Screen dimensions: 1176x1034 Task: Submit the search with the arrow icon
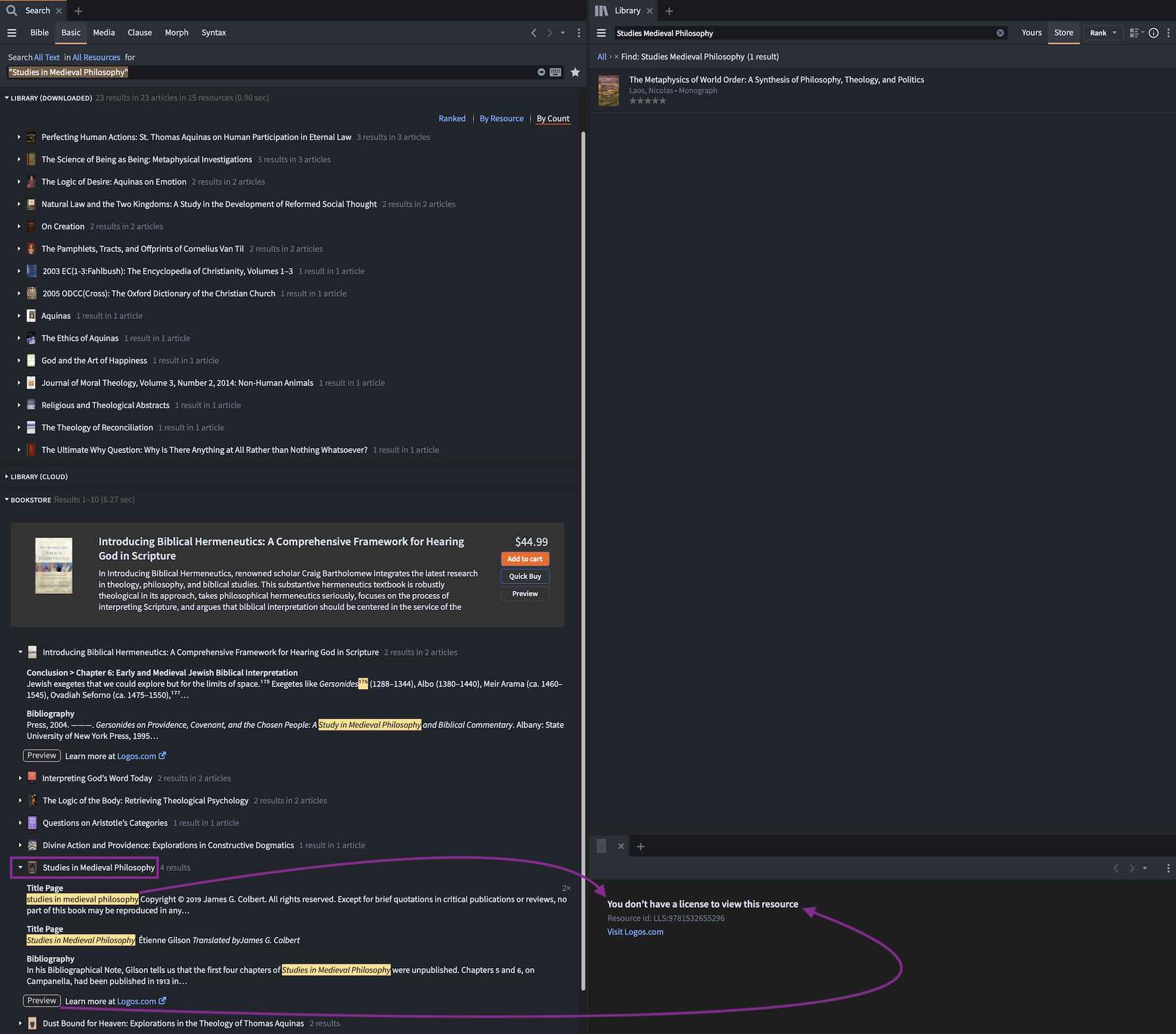[541, 72]
